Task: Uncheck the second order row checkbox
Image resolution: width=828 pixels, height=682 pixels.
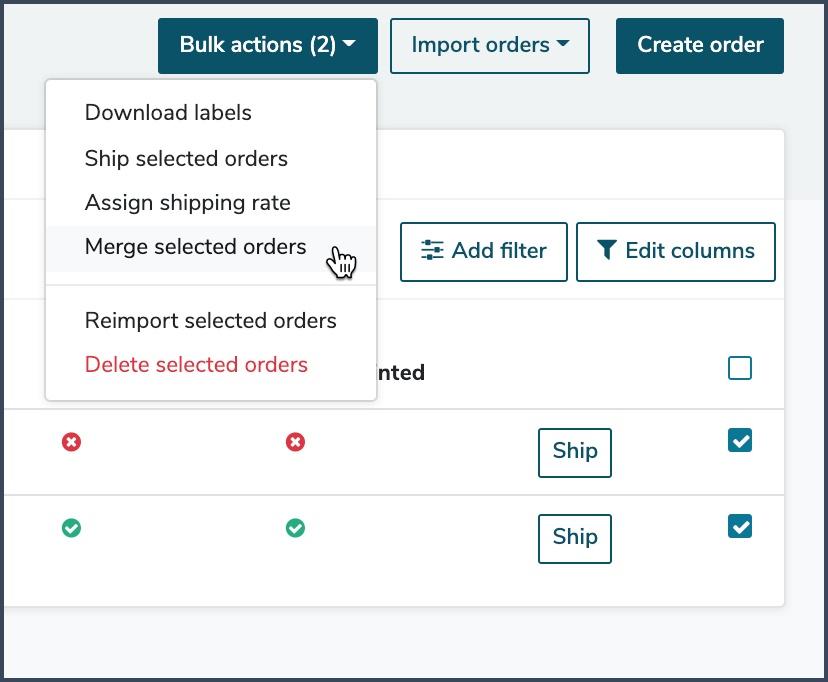Action: point(739,526)
